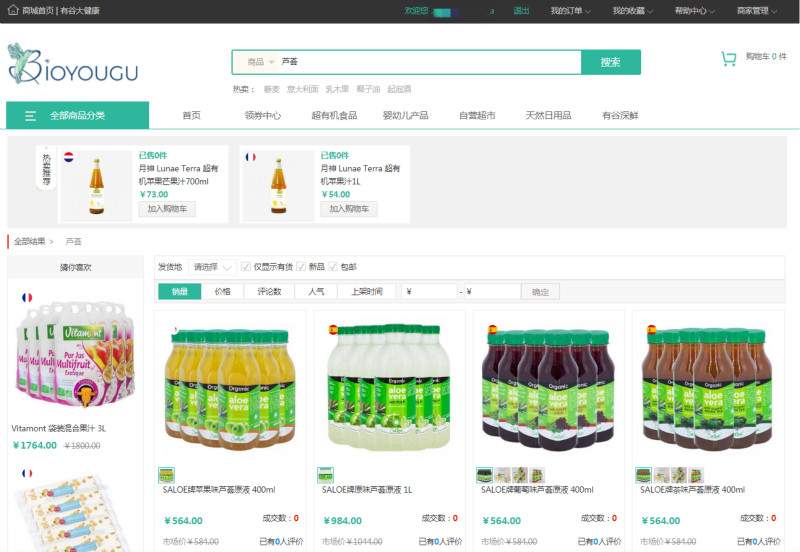Open 发货地 请选择 dropdown
The image size is (800, 552).
click(212, 267)
